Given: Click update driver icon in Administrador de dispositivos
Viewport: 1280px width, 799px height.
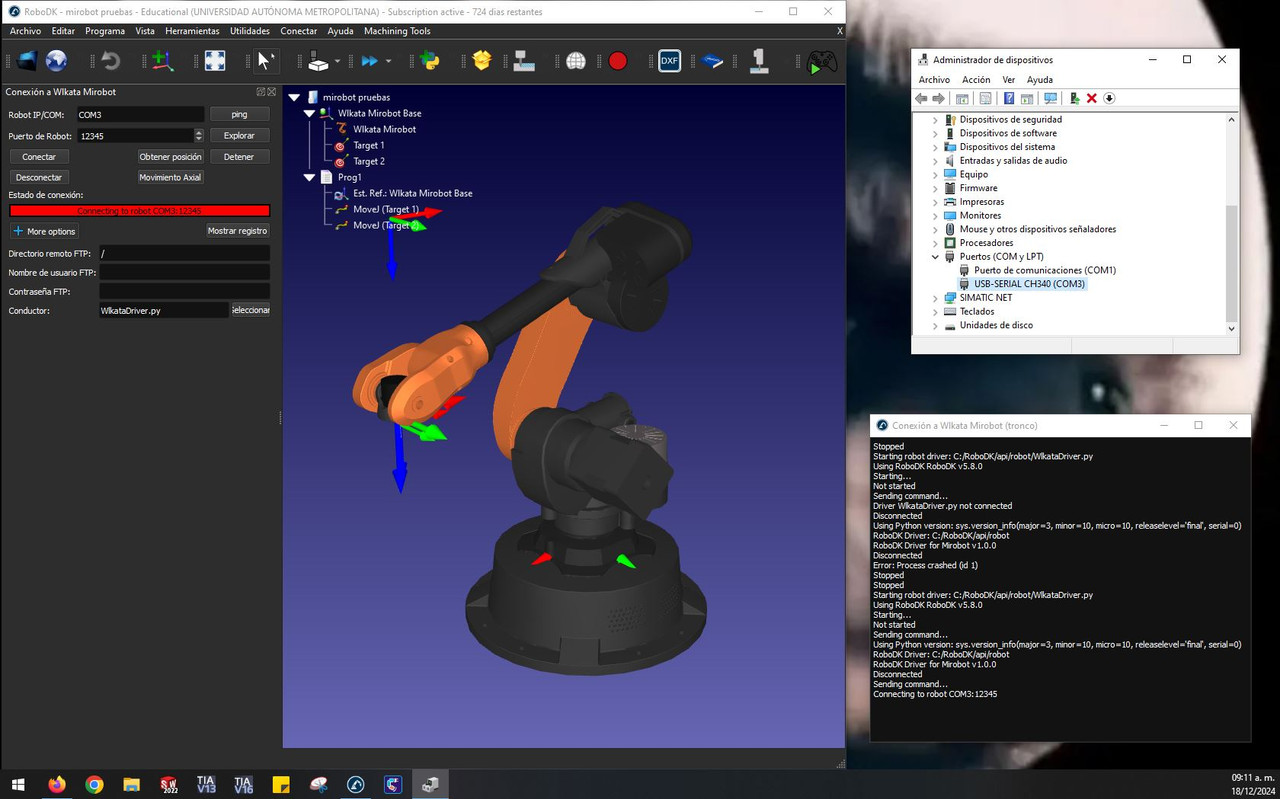Looking at the screenshot, I should tap(1074, 98).
